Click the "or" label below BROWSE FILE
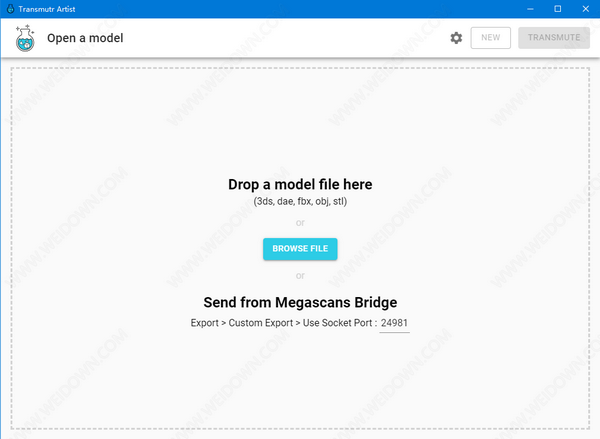Screen dimensions: 600x439 click(300, 275)
